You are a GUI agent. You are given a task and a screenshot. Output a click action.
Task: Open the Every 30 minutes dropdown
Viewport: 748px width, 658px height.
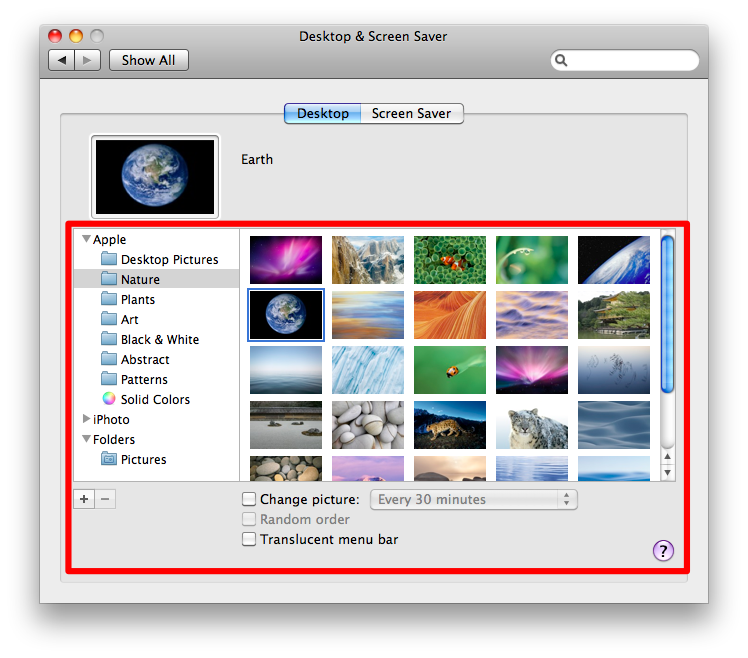[473, 499]
